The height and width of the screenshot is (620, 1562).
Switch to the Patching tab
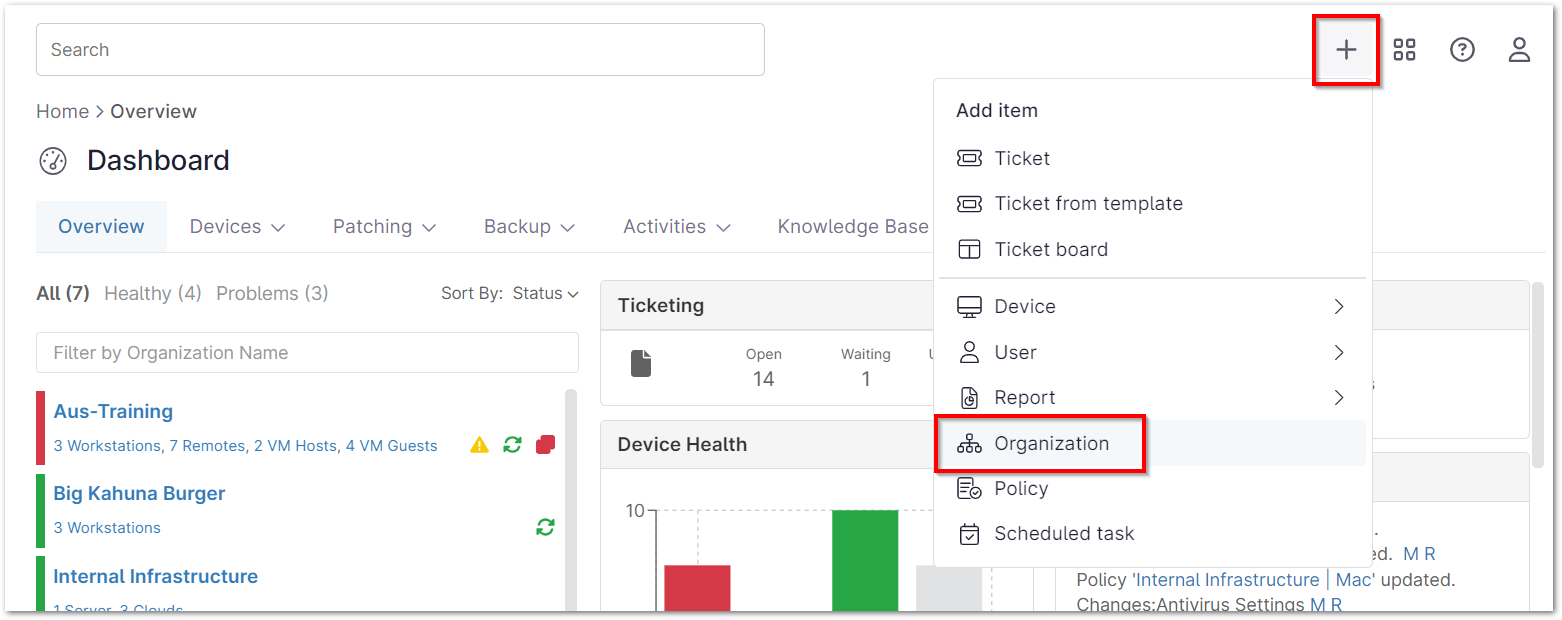[x=373, y=226]
